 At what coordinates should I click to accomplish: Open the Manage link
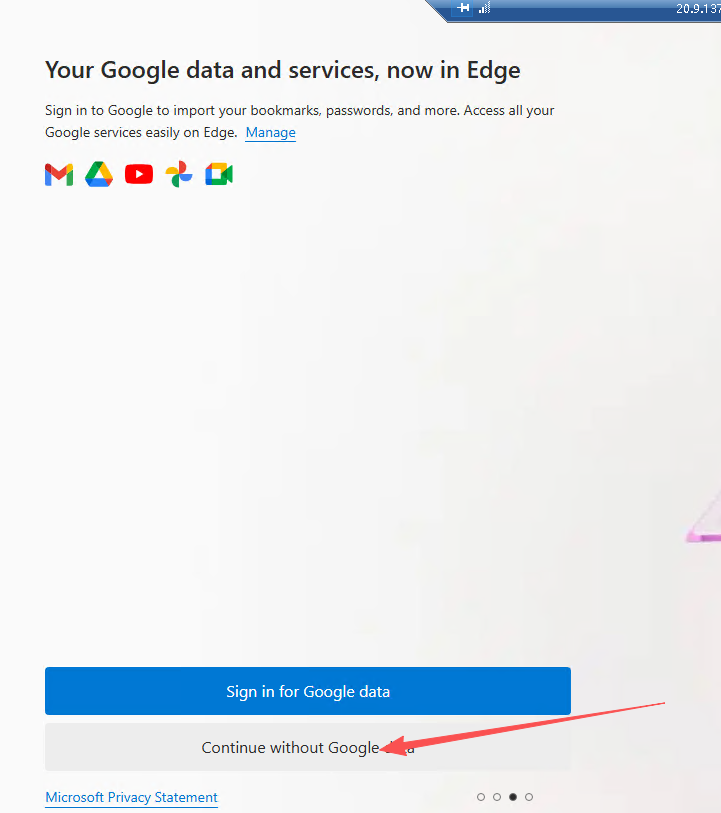pyautogui.click(x=270, y=132)
